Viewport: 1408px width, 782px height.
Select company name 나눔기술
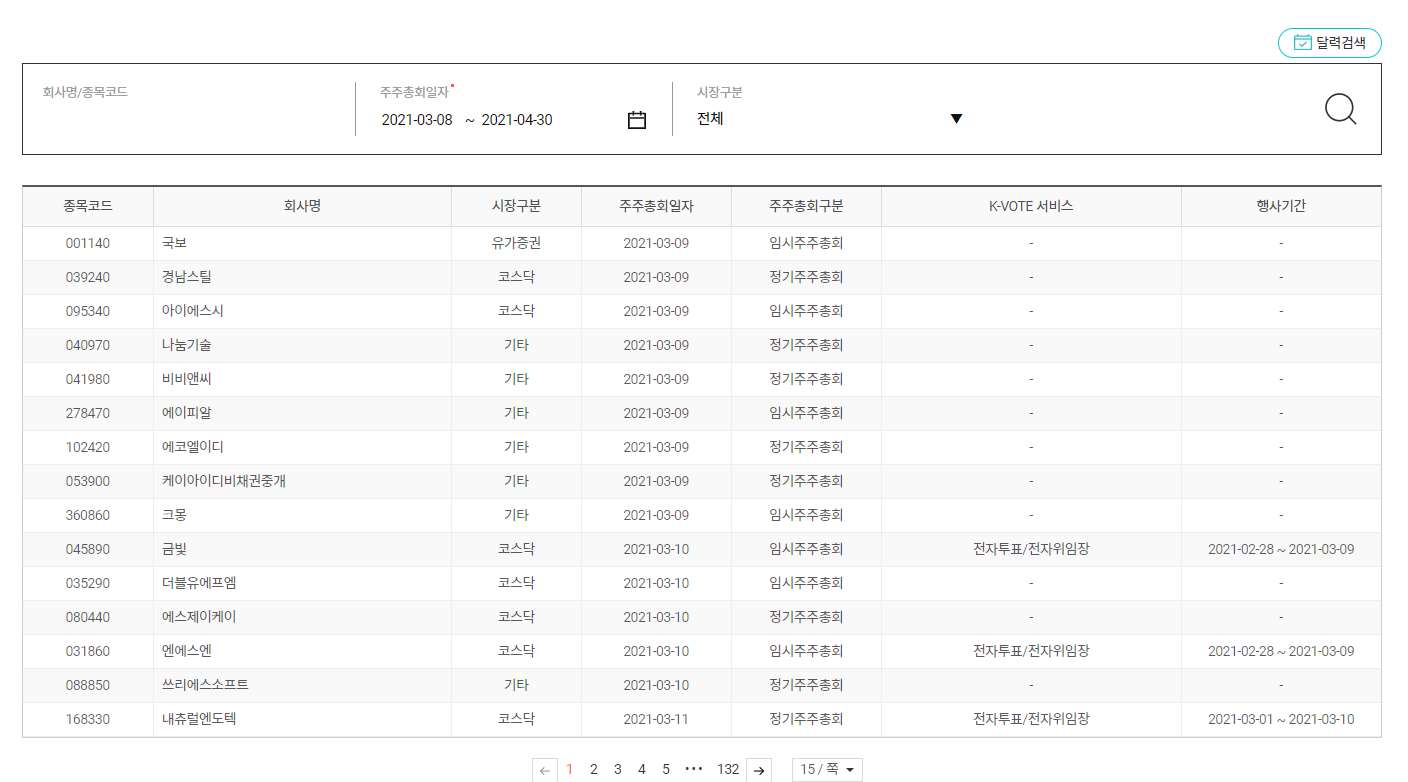coord(187,345)
